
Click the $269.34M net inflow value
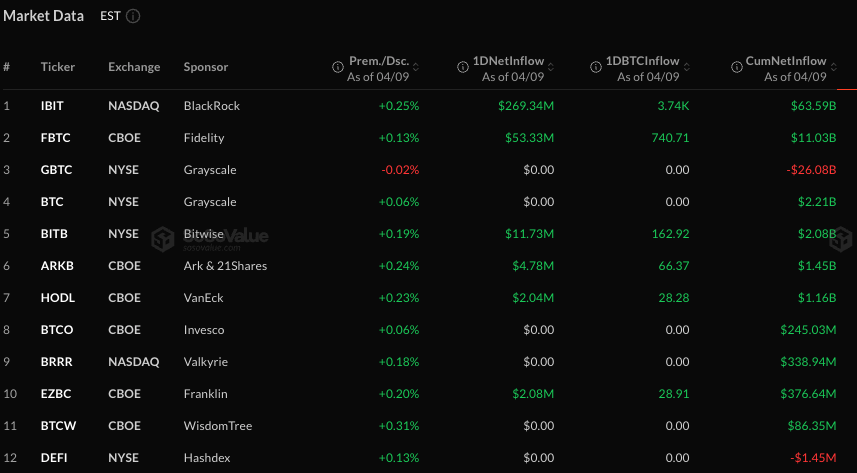(x=526, y=106)
